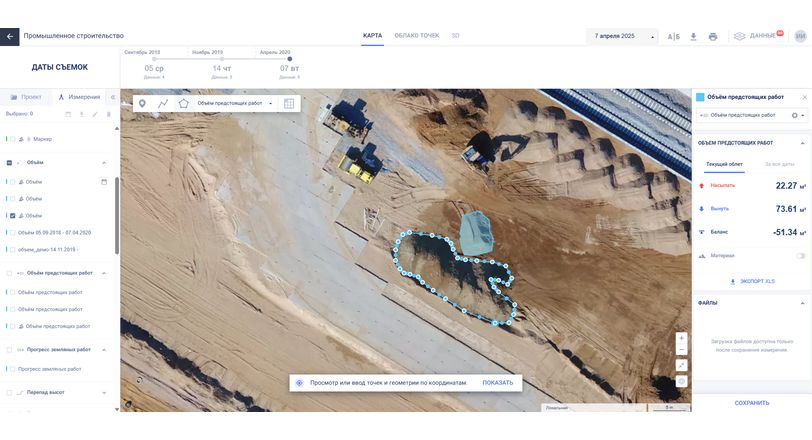Switch to the За все даты tab
The image size is (812, 440).
[x=779, y=163]
